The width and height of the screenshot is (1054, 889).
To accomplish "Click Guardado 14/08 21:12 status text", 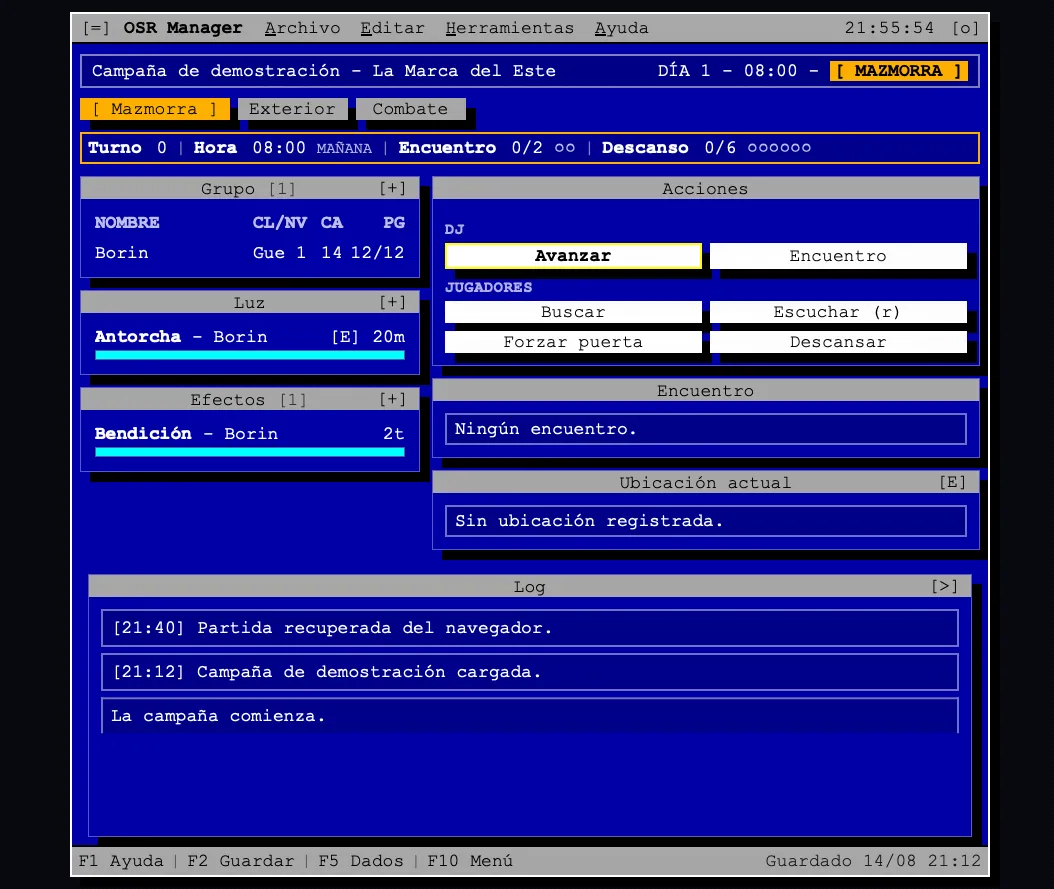I will (x=873, y=861).
